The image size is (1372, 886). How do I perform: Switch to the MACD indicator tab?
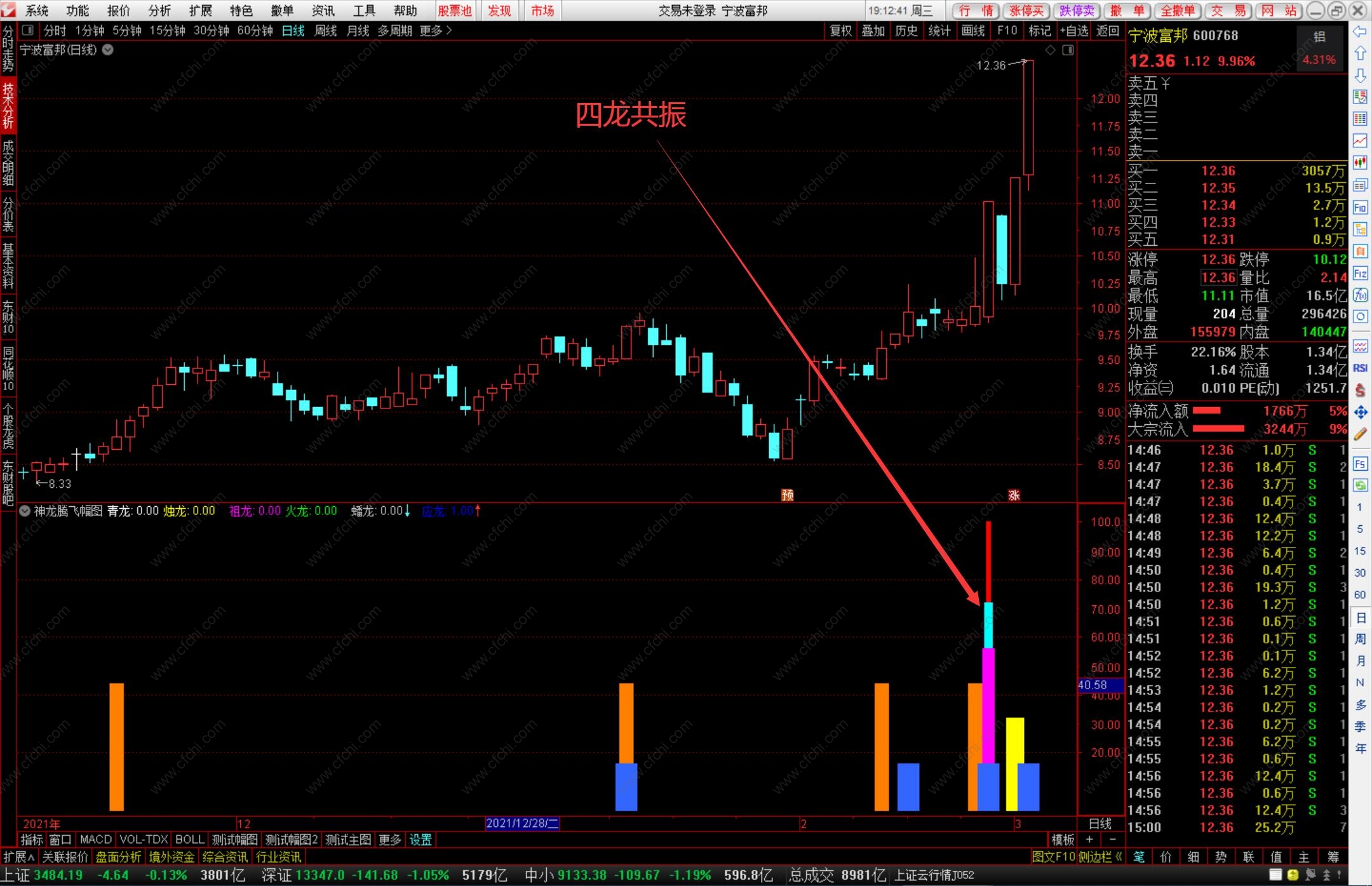pyautogui.click(x=95, y=840)
